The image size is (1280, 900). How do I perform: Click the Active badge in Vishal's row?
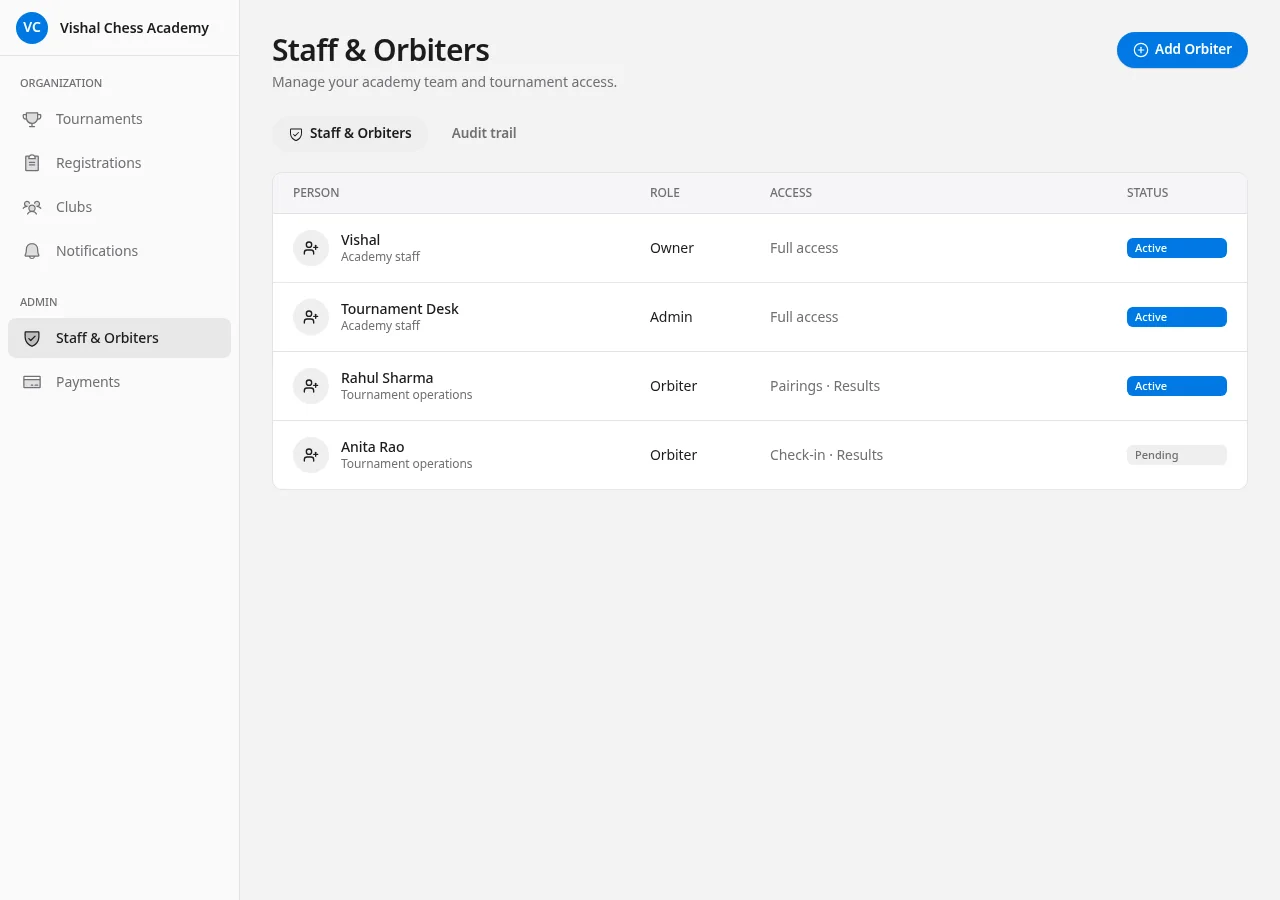click(x=1177, y=248)
